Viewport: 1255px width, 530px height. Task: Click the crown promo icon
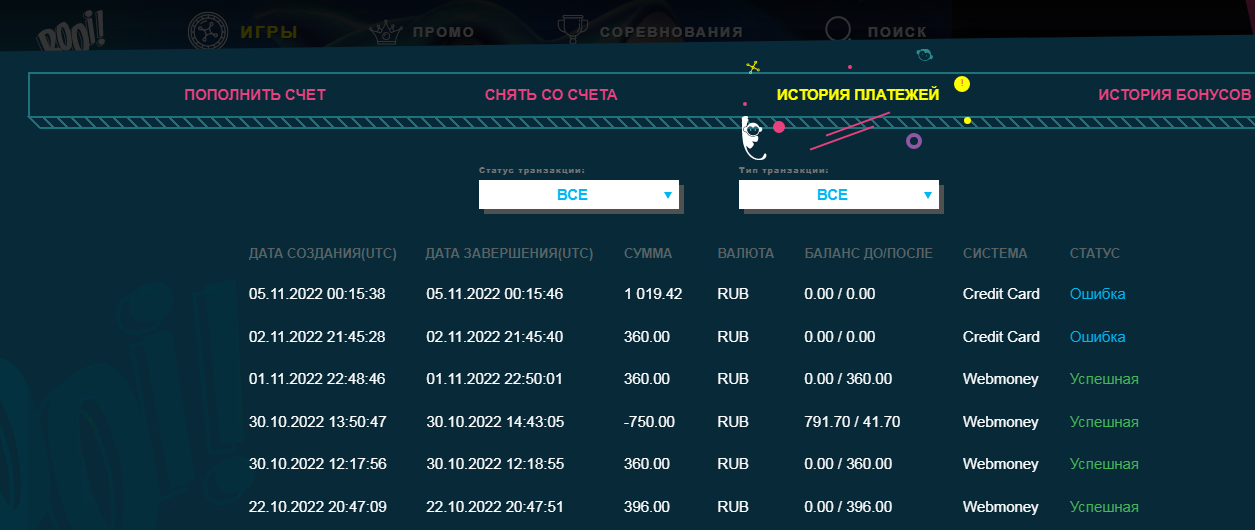(385, 32)
